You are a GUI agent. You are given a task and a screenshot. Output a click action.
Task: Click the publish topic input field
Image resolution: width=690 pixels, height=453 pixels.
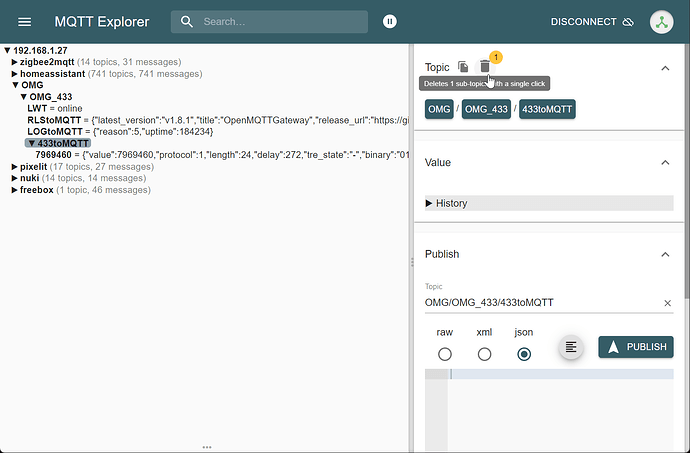[540, 303]
